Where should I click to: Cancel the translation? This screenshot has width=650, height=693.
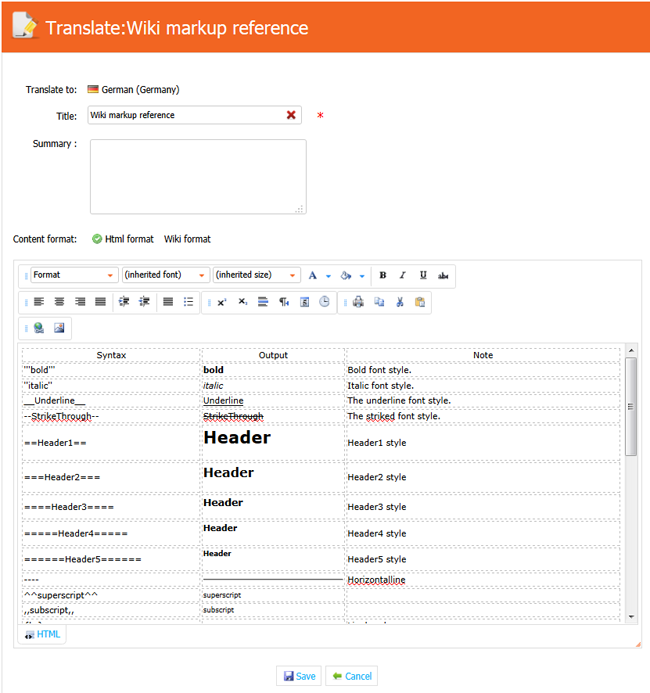[352, 676]
